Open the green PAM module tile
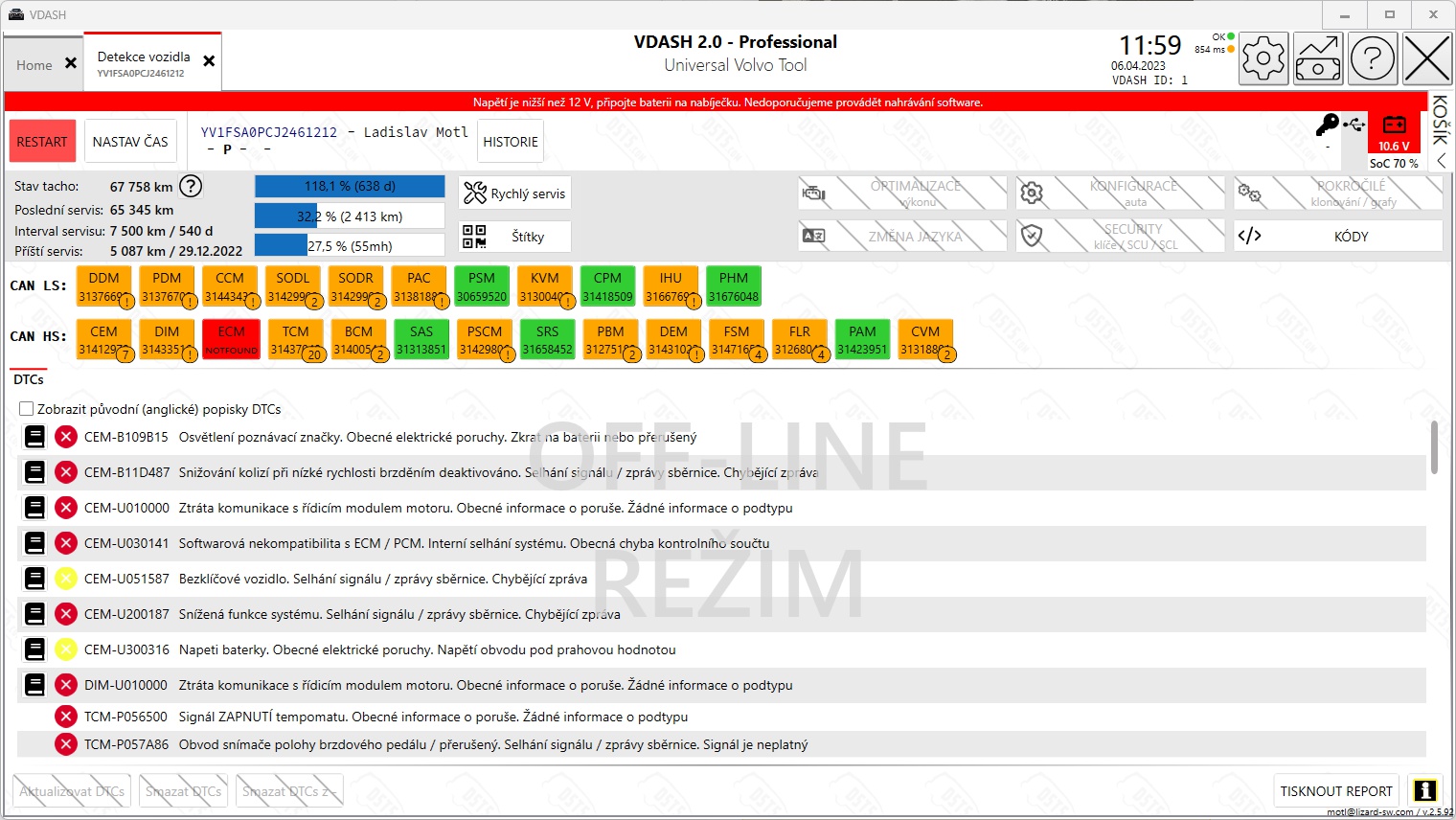Image resolution: width=1456 pixels, height=820 pixels. [862, 340]
